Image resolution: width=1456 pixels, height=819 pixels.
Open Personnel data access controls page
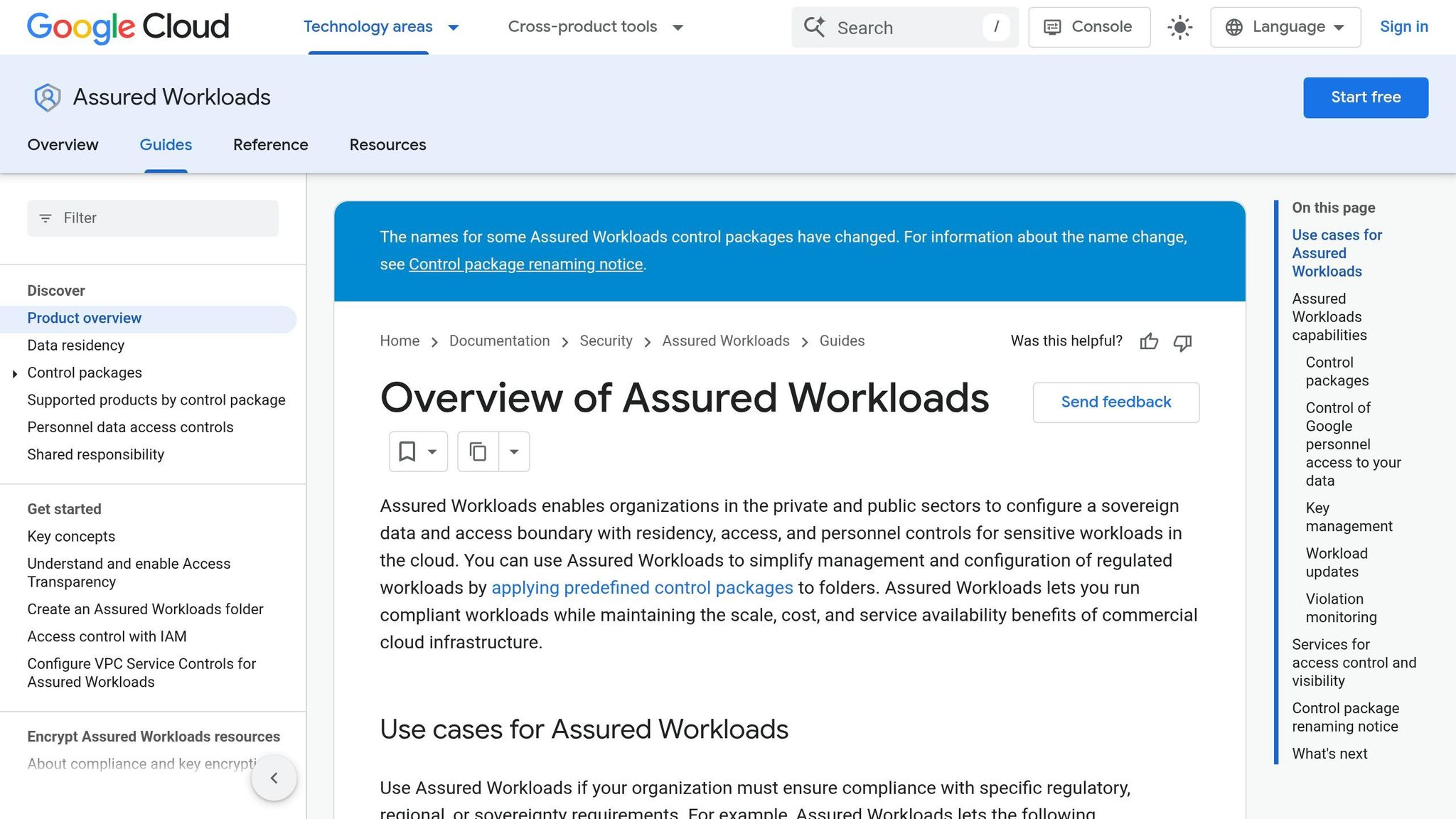pos(130,427)
